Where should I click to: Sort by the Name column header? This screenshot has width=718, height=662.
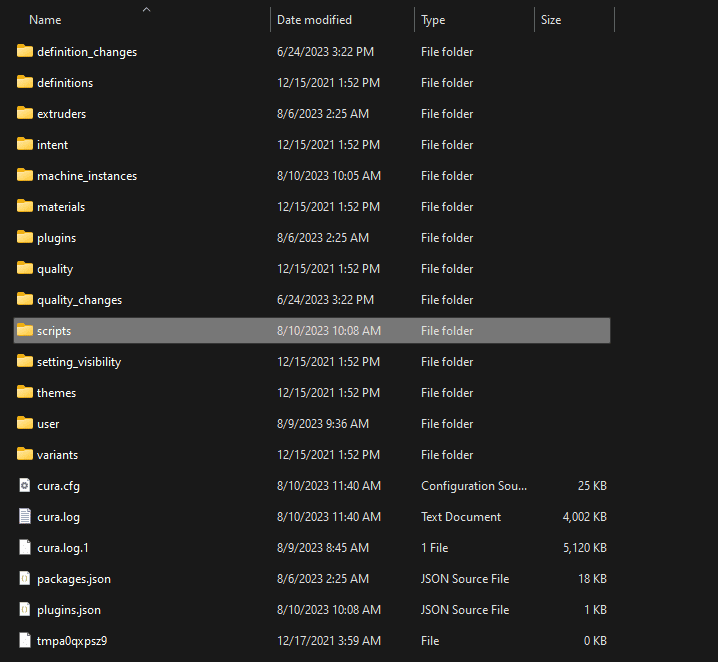[x=45, y=20]
